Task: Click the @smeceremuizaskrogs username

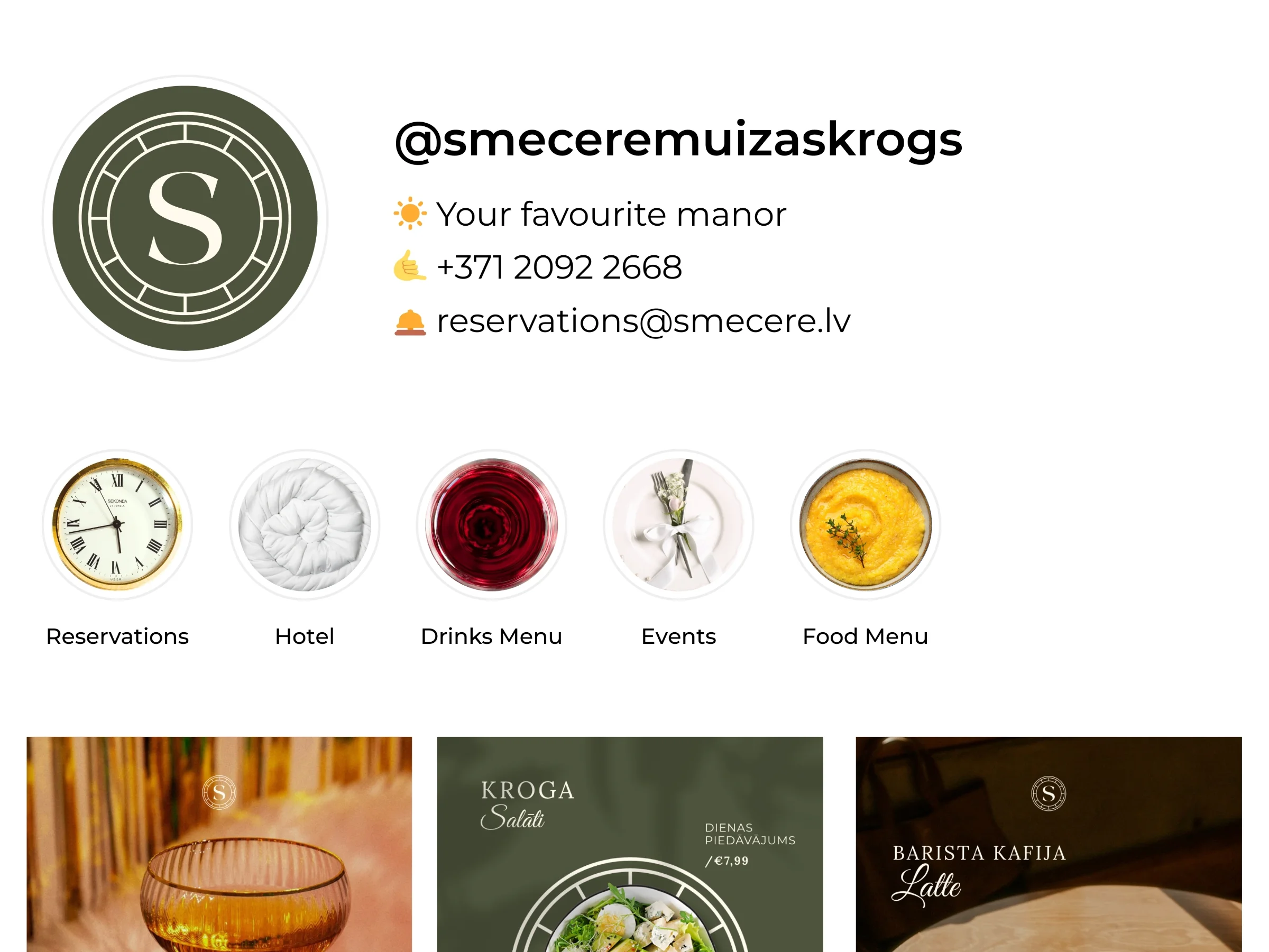Action: tap(679, 141)
